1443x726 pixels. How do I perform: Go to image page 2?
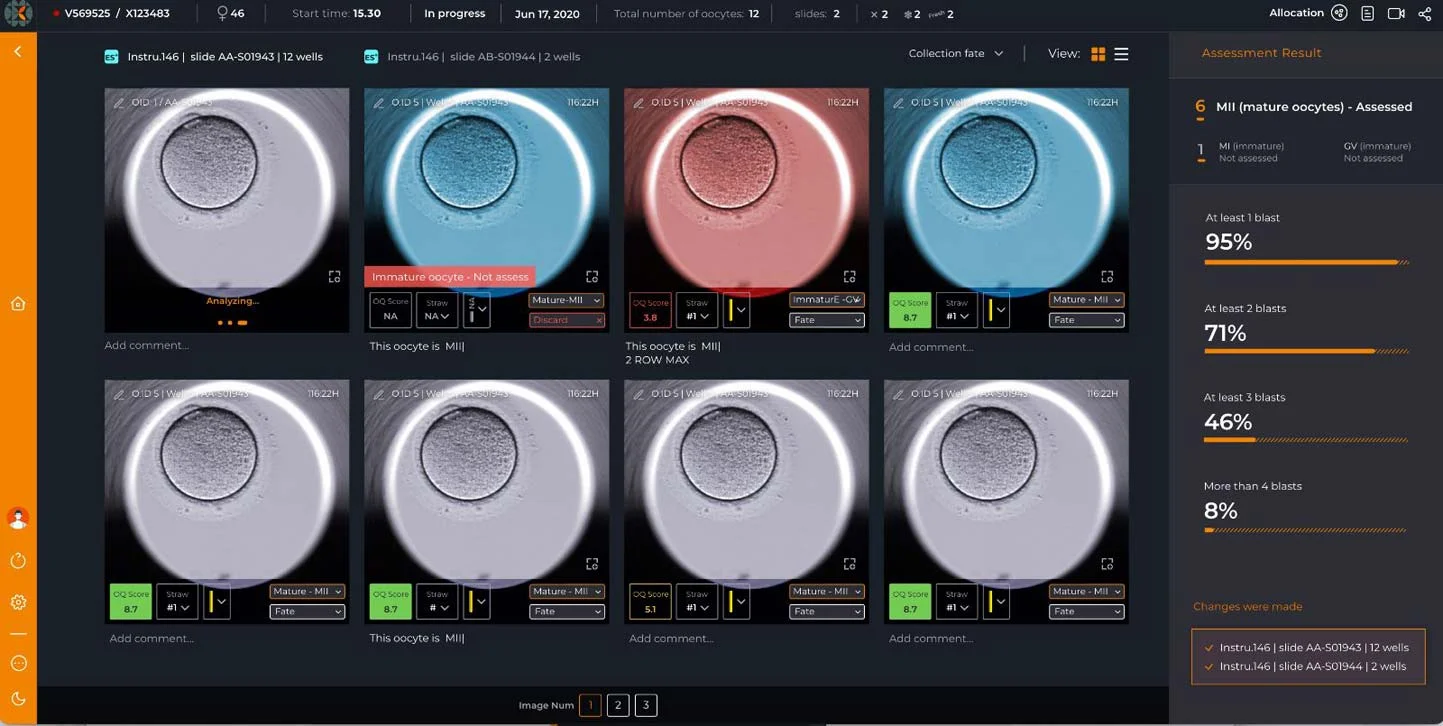(x=618, y=705)
